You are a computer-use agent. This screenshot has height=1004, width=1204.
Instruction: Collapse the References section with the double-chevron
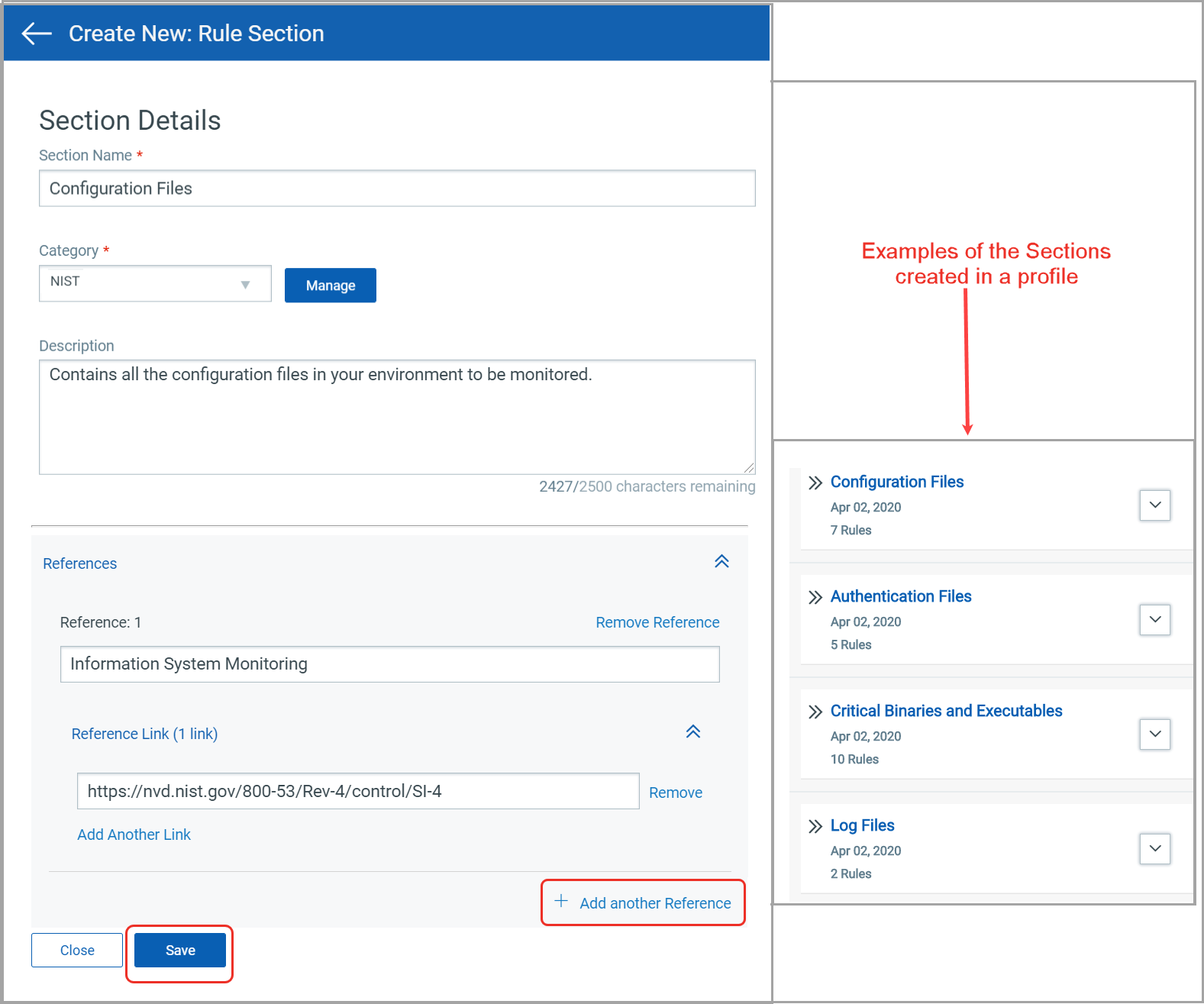point(721,562)
